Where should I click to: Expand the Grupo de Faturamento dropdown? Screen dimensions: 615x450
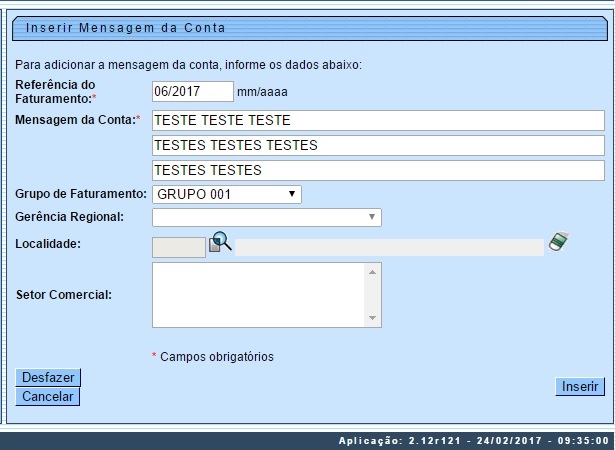point(227,194)
